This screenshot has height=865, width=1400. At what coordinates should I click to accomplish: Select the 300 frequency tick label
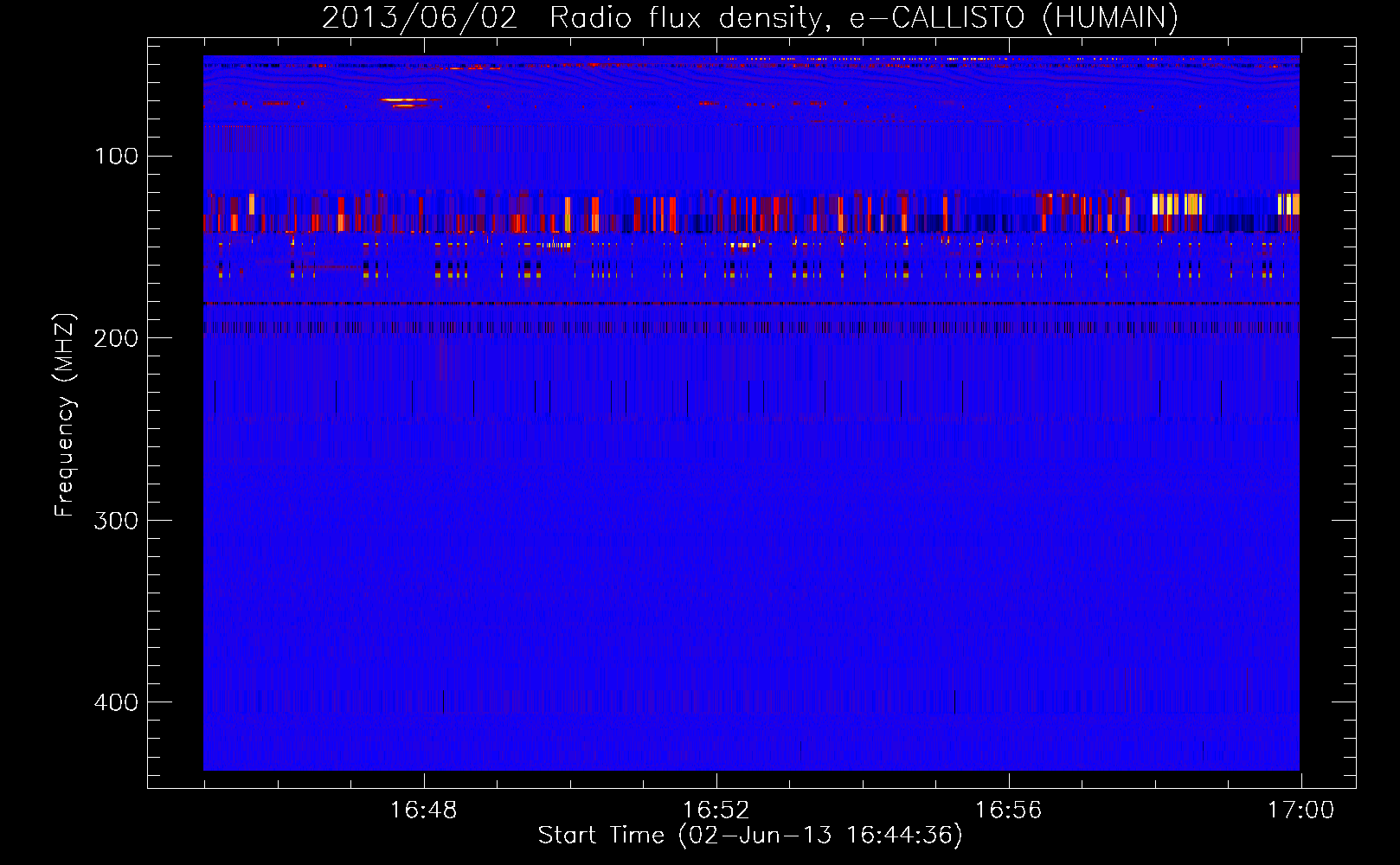click(116, 521)
